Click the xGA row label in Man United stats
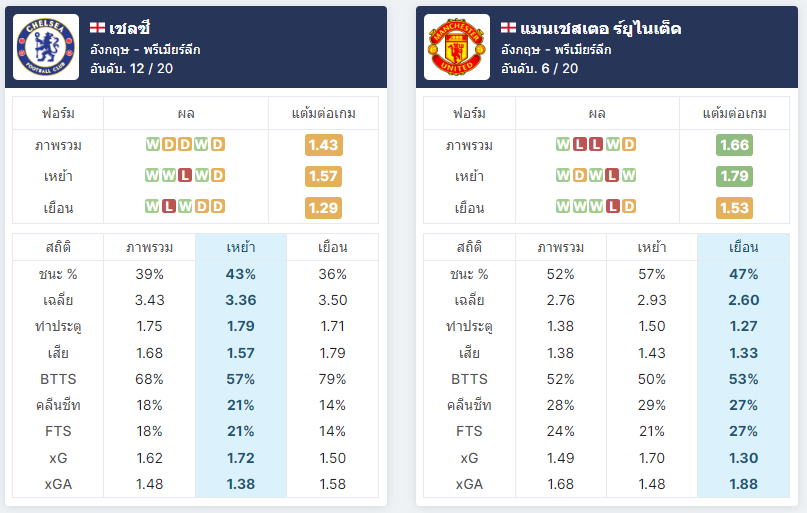Image resolution: width=807 pixels, height=513 pixels. 469,484
